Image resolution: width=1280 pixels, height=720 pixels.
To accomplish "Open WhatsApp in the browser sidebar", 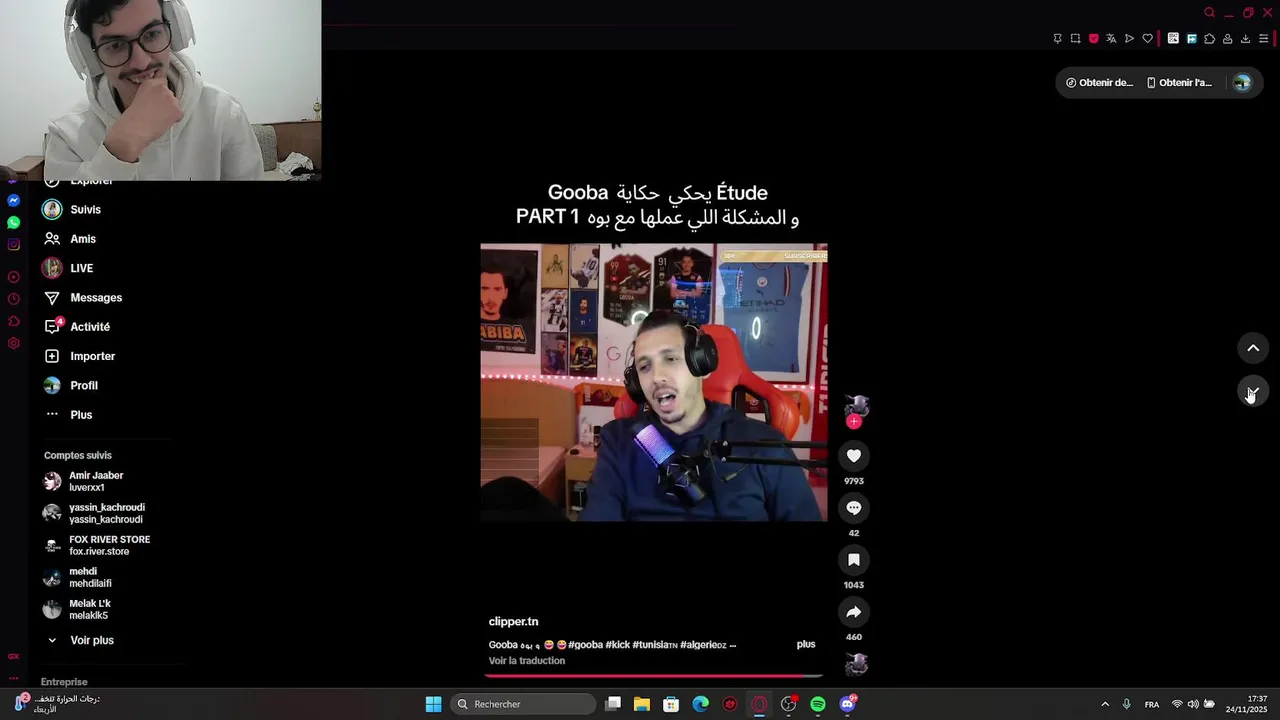I will pos(13,223).
